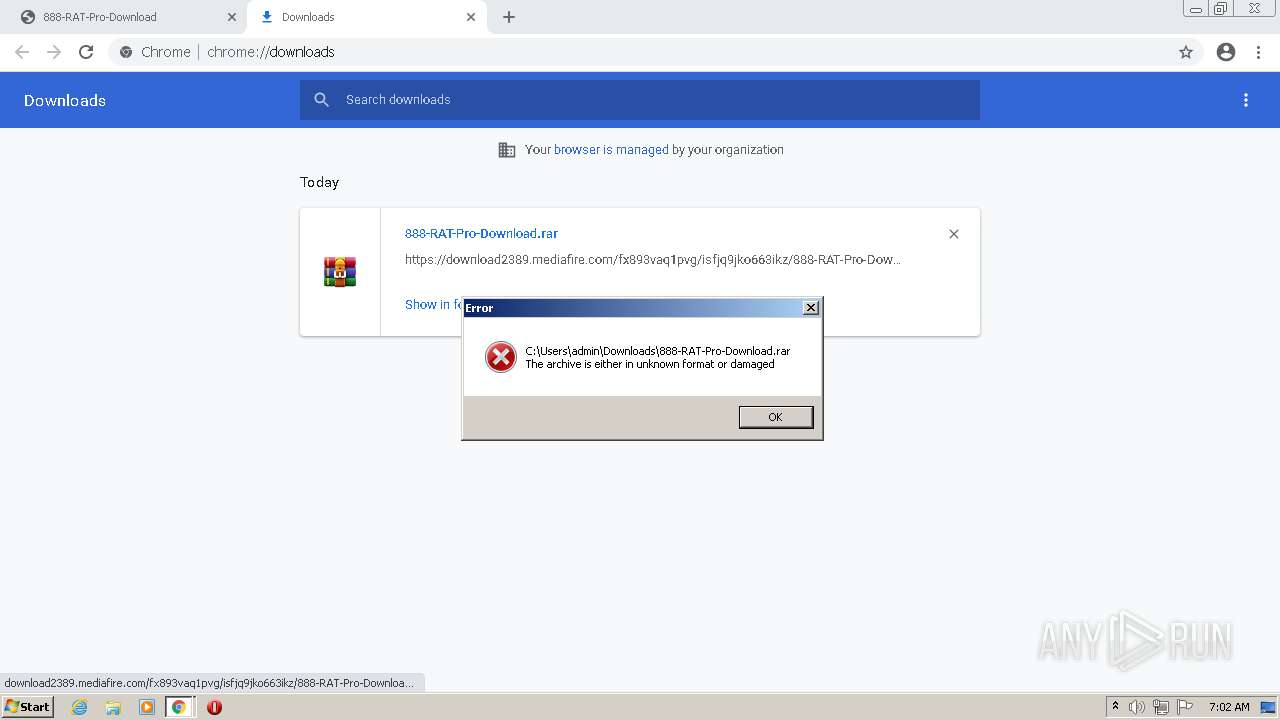Open the network tray icon
Viewport: 1280px width, 720px height.
1161,707
